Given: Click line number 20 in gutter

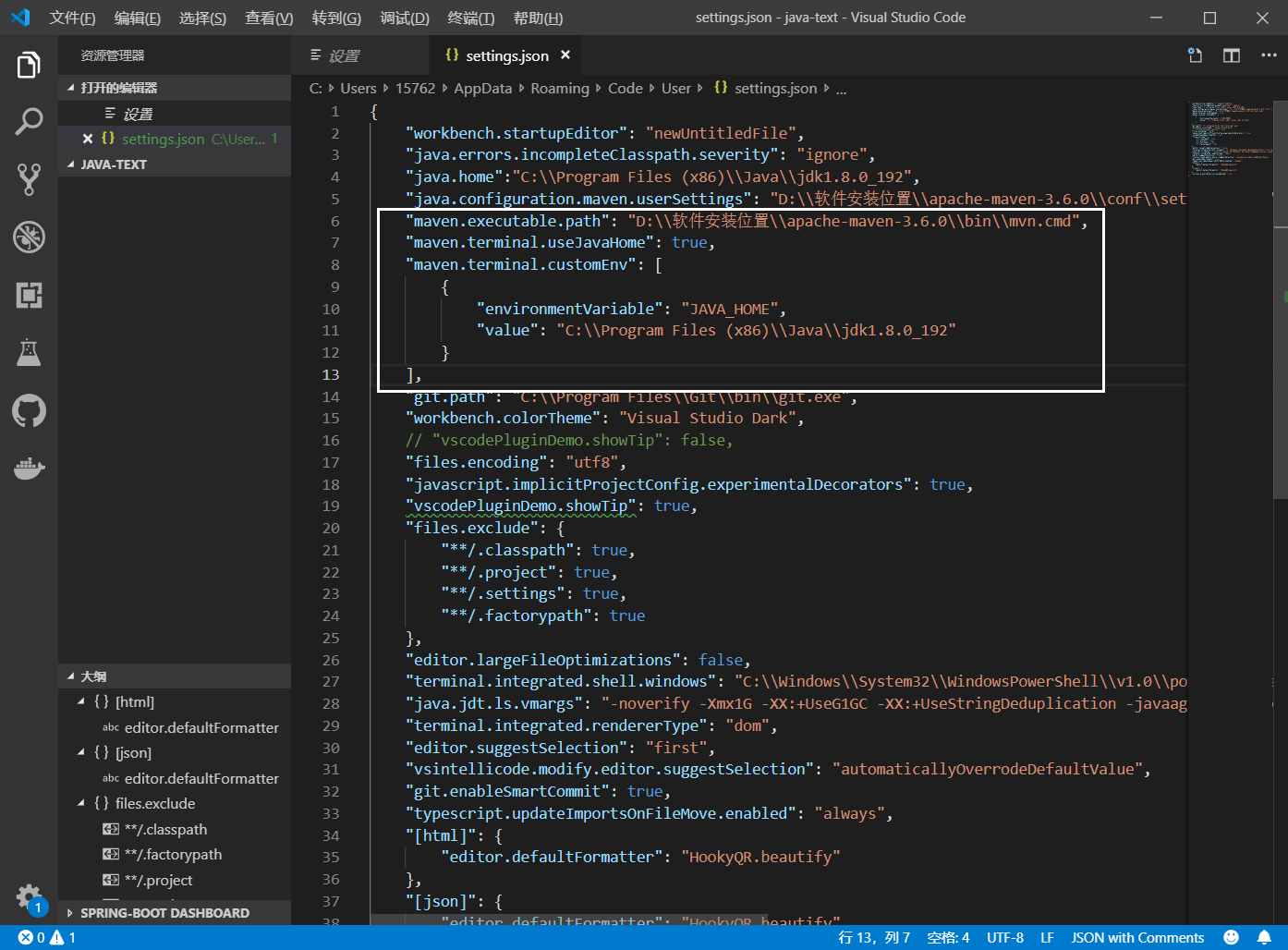Looking at the screenshot, I should point(331,528).
